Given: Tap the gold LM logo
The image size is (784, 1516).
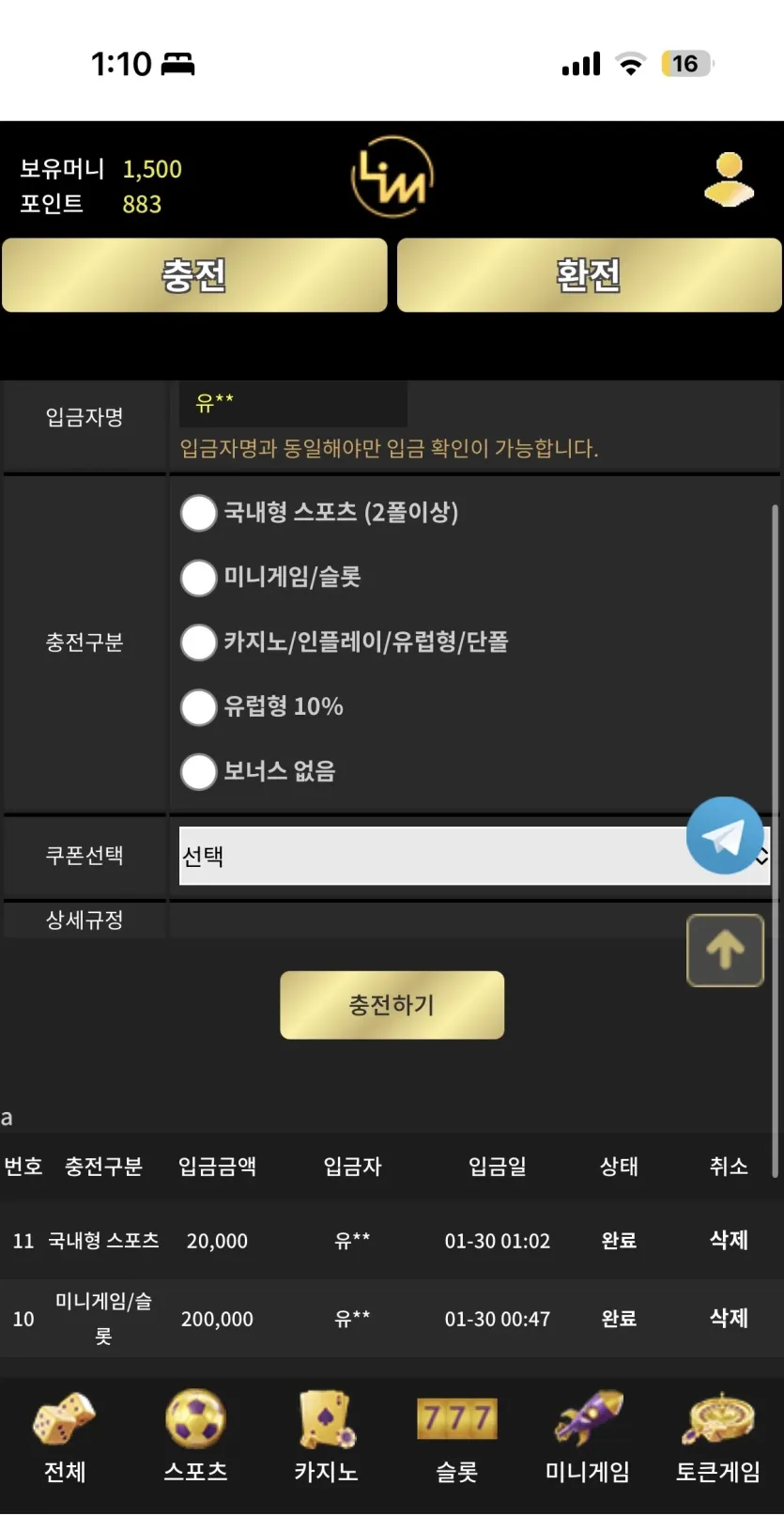Looking at the screenshot, I should point(392,177).
